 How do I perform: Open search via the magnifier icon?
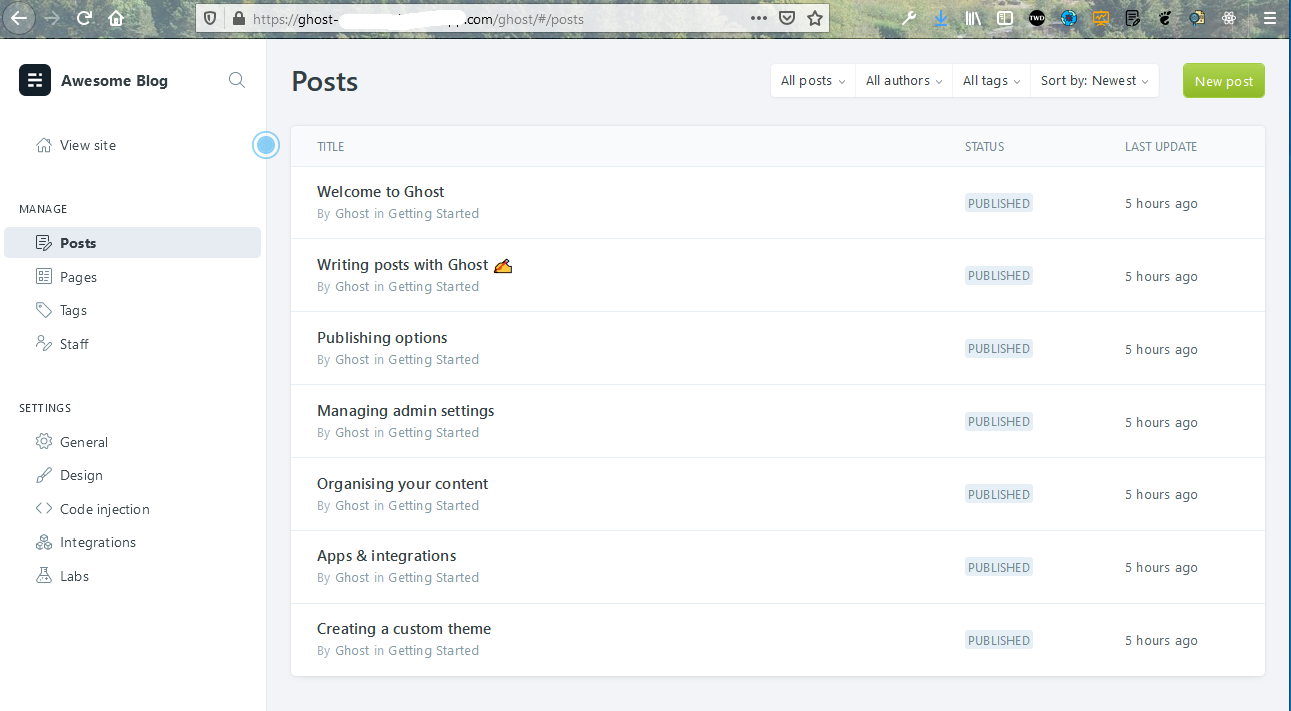pyautogui.click(x=237, y=80)
